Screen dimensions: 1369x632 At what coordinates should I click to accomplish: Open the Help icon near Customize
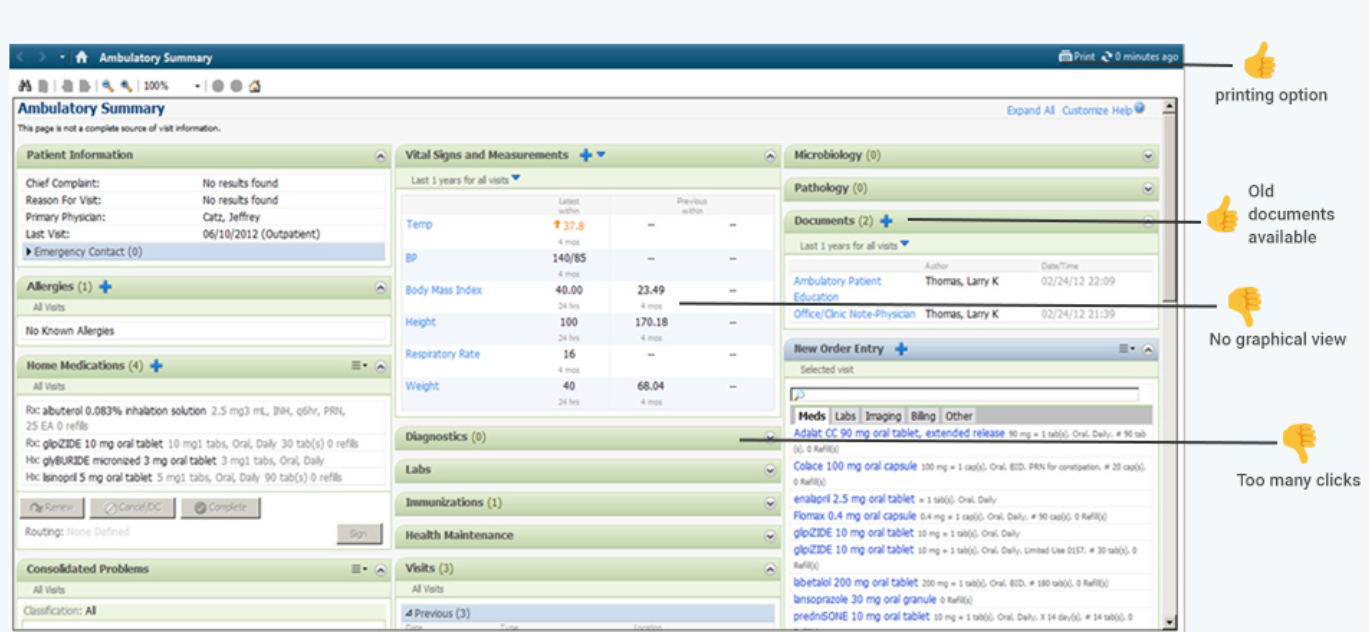click(x=1139, y=109)
